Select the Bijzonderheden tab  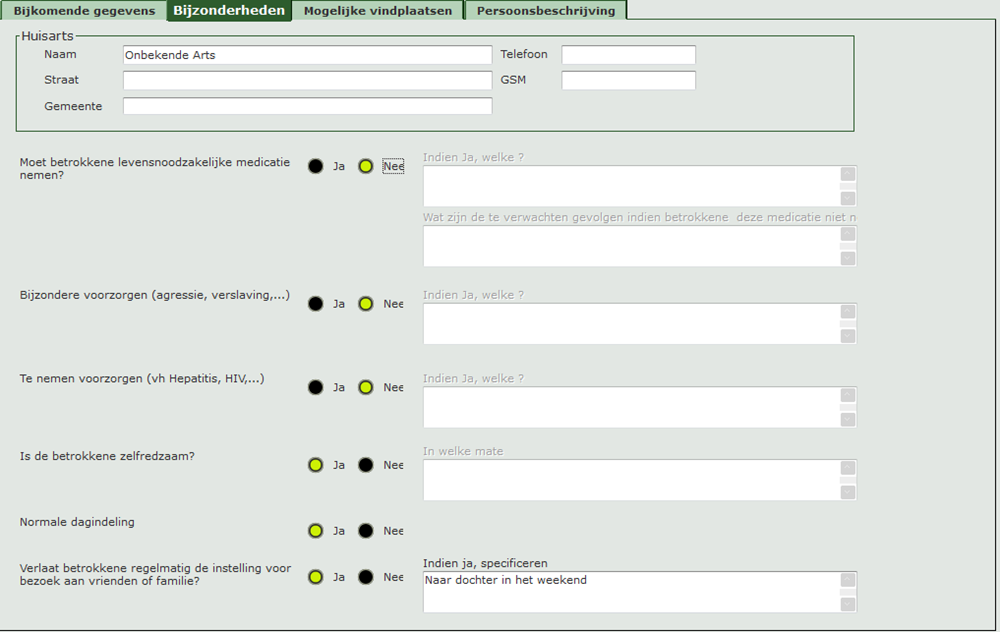[229, 11]
